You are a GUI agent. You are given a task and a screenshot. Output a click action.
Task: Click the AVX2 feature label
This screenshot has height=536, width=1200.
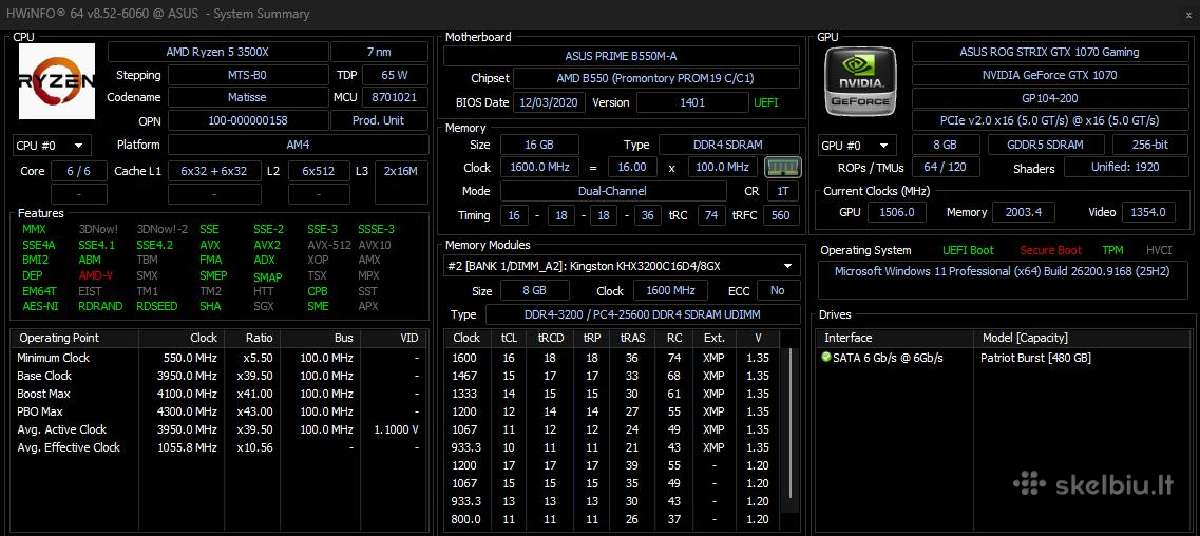point(267,245)
